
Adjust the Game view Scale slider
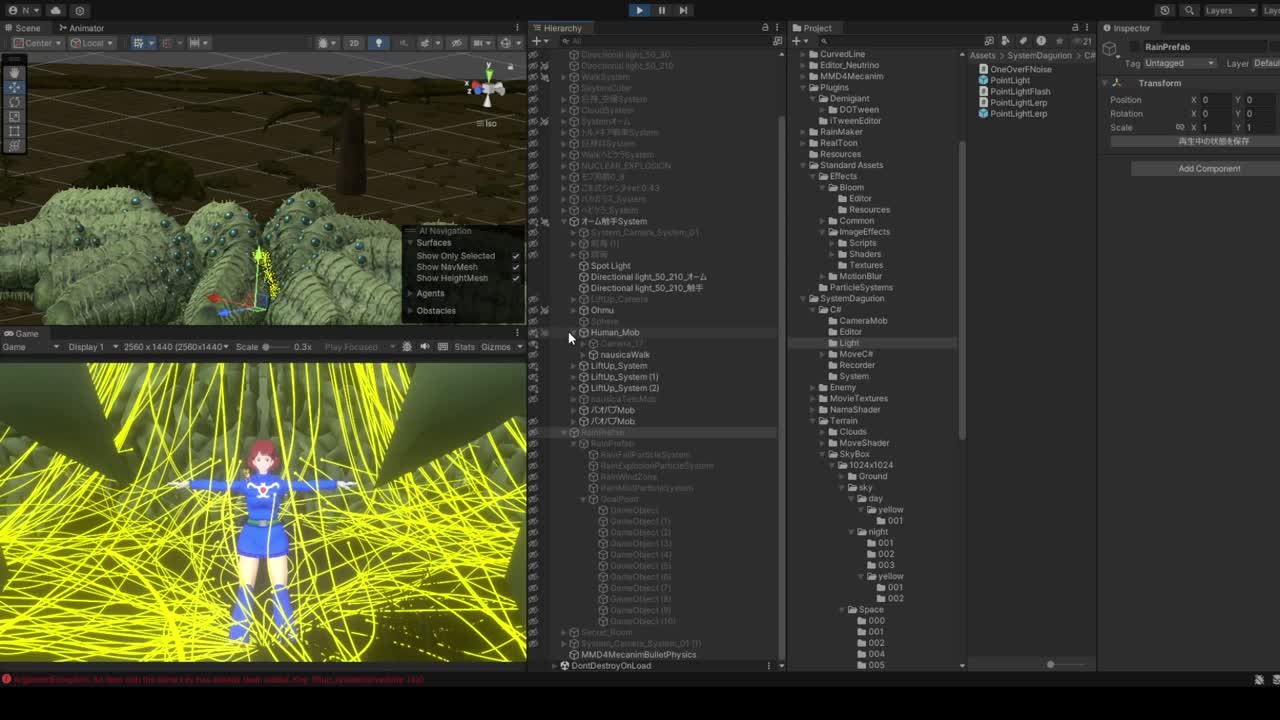pos(276,347)
